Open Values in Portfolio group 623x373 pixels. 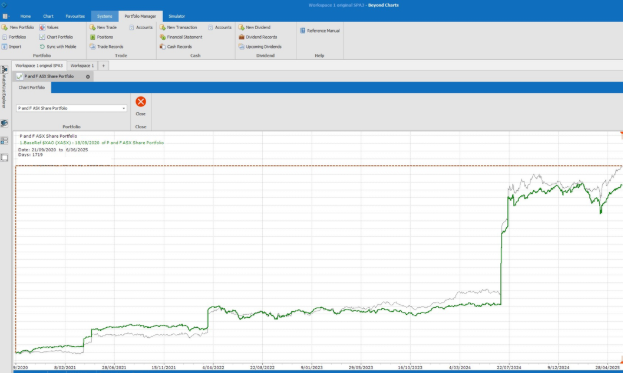pyautogui.click(x=49, y=27)
